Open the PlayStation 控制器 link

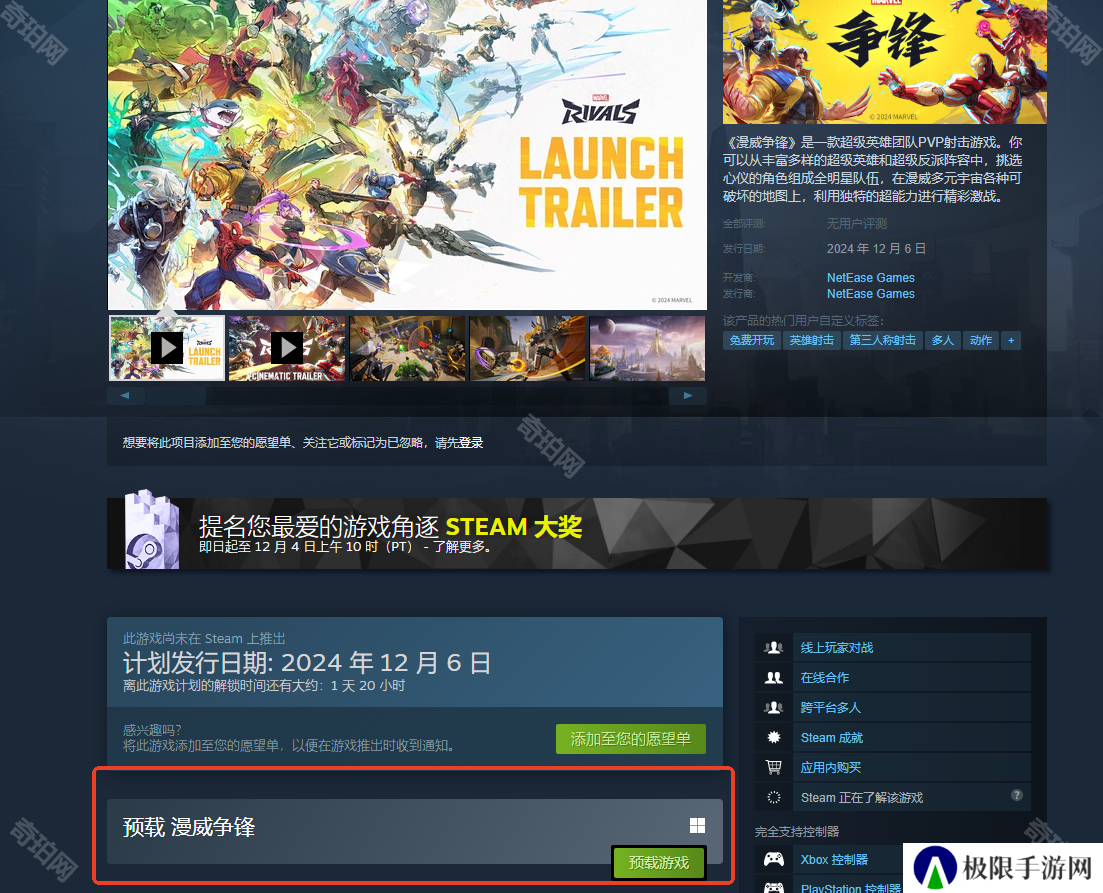850,888
